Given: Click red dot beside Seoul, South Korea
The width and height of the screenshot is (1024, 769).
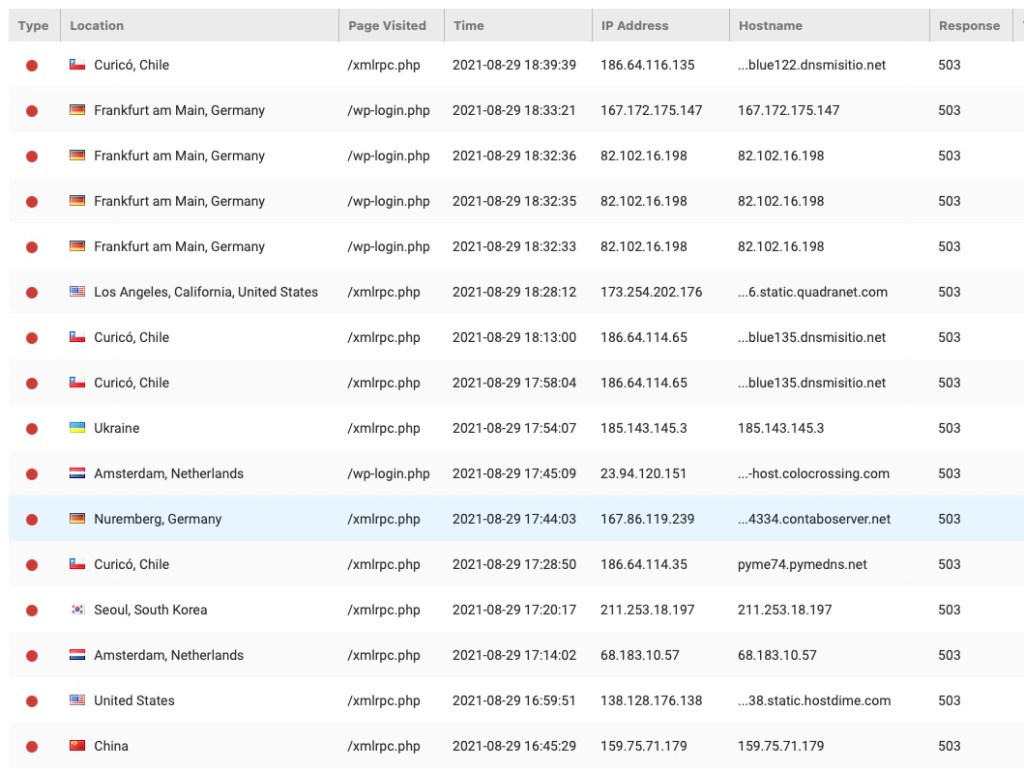Looking at the screenshot, I should (32, 610).
